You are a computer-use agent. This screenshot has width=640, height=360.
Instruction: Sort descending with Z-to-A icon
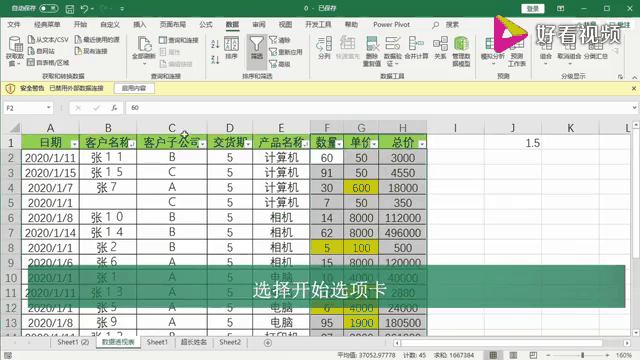coord(216,60)
